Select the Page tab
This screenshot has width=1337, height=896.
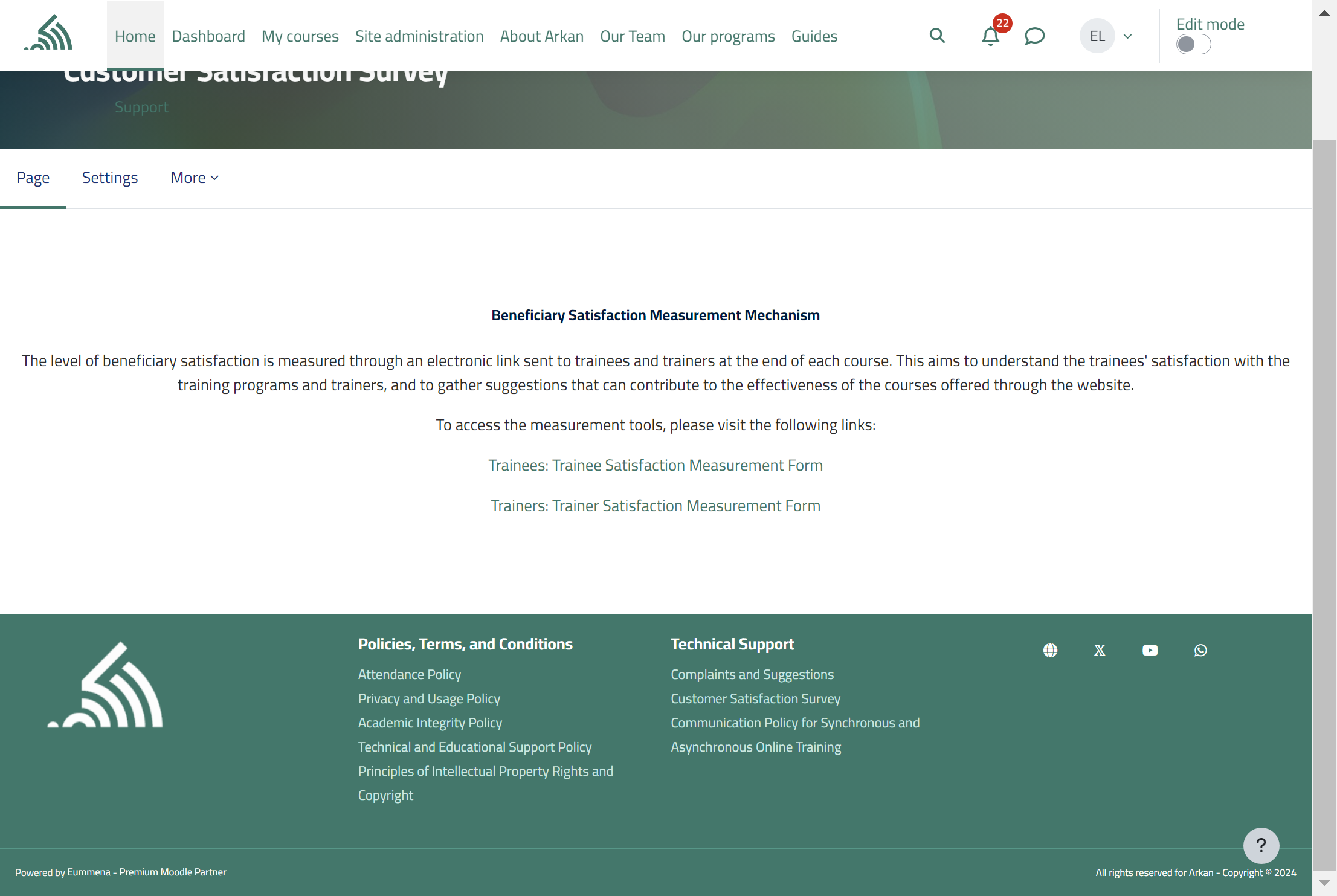(x=33, y=178)
